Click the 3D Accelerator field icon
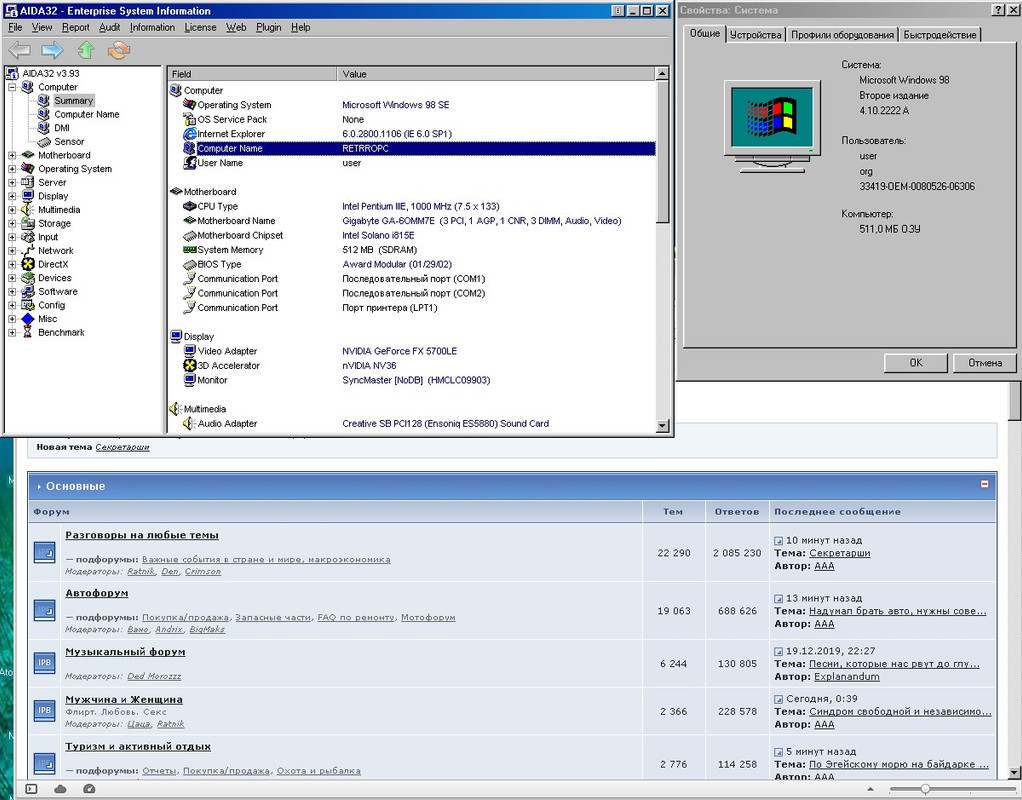The height and width of the screenshot is (800, 1022). (190, 366)
